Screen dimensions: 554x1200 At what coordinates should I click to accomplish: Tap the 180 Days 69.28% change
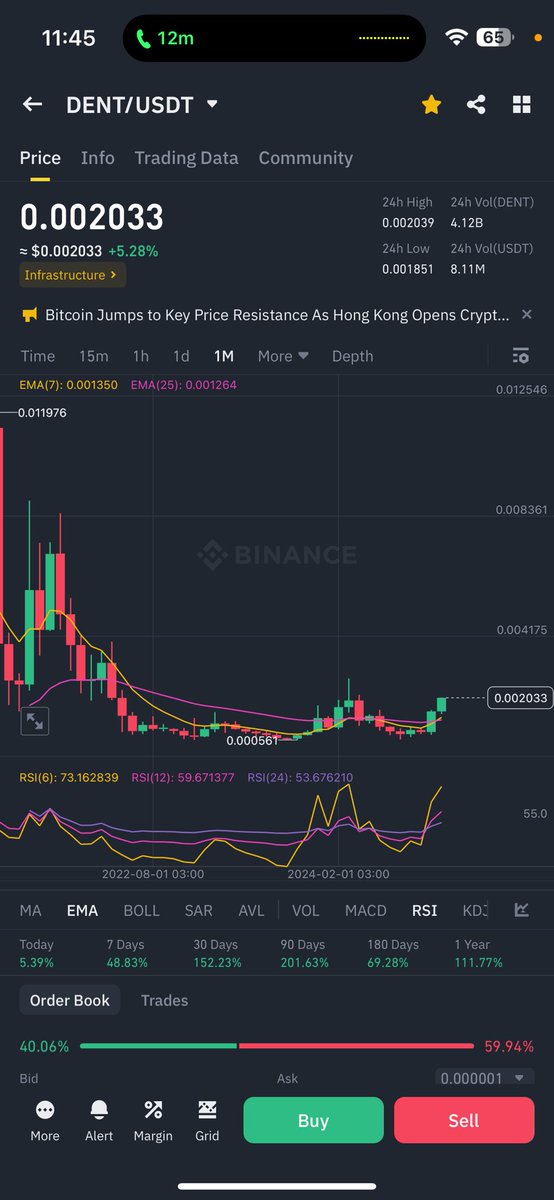(392, 953)
